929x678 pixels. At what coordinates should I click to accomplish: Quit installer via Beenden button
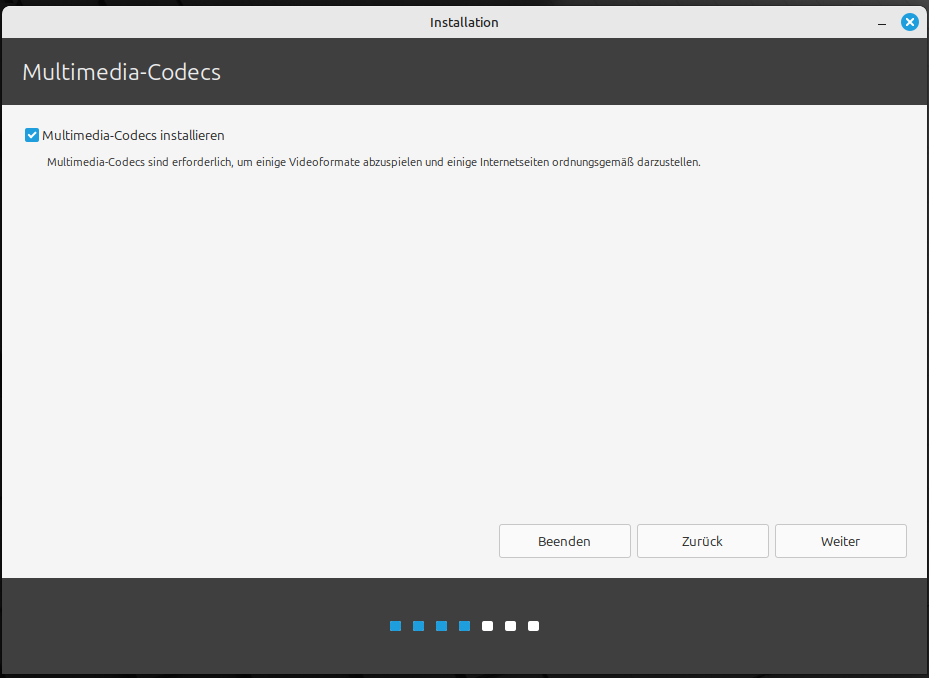tap(564, 541)
